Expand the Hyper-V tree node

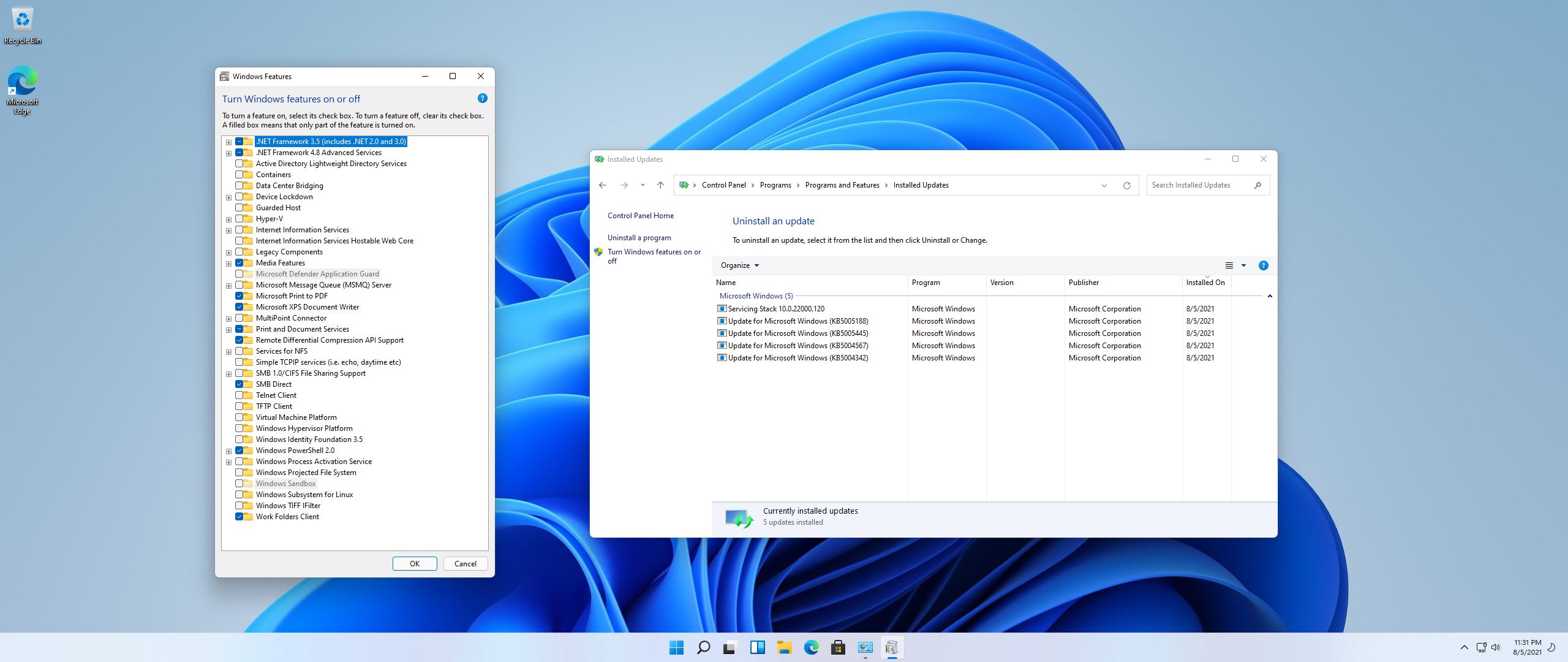point(228,219)
